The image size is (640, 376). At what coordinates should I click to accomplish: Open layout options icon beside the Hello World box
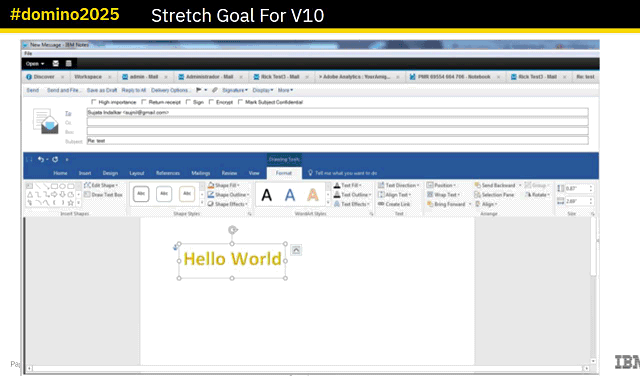(x=296, y=250)
